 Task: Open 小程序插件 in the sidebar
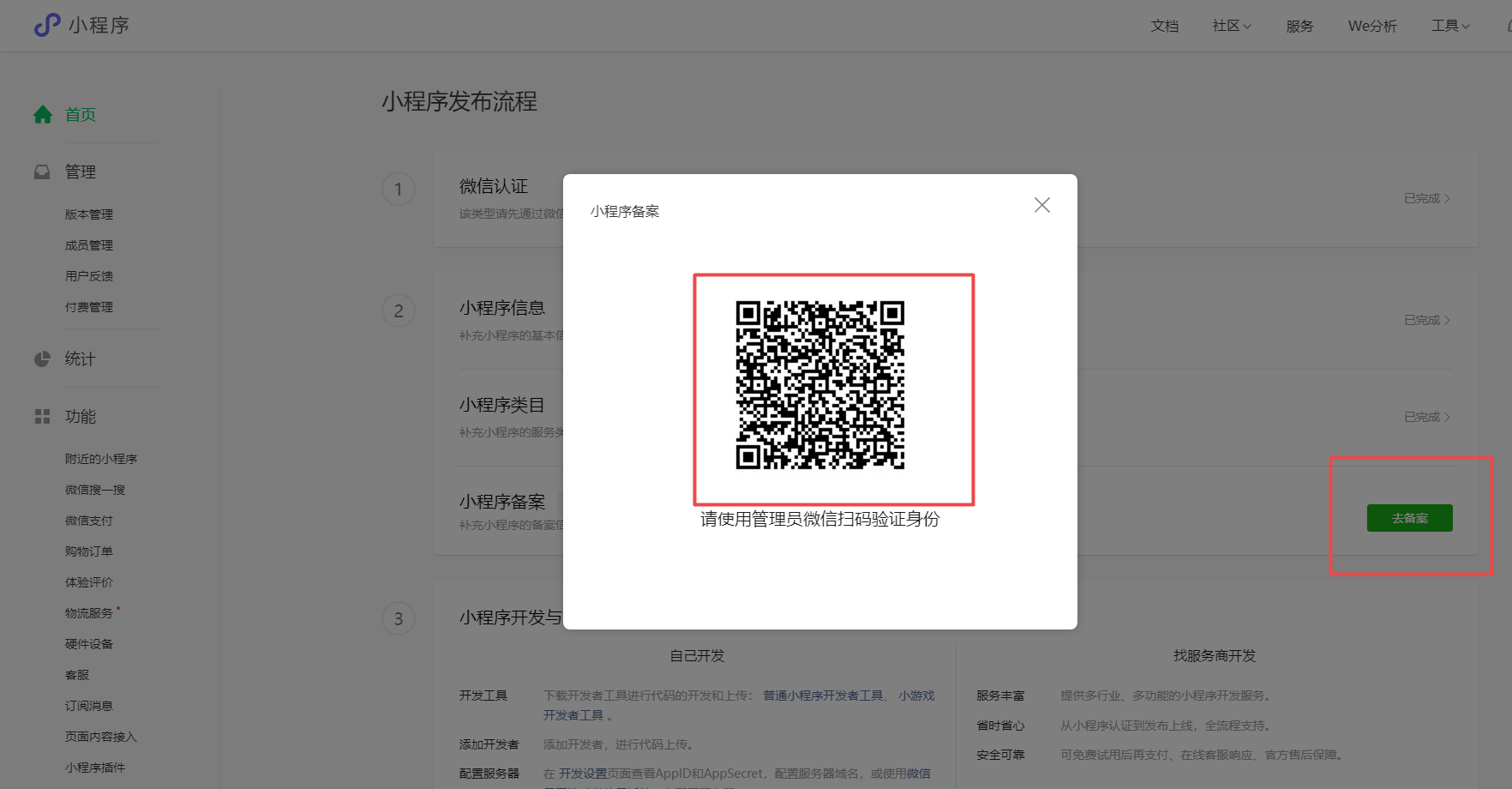click(x=95, y=768)
